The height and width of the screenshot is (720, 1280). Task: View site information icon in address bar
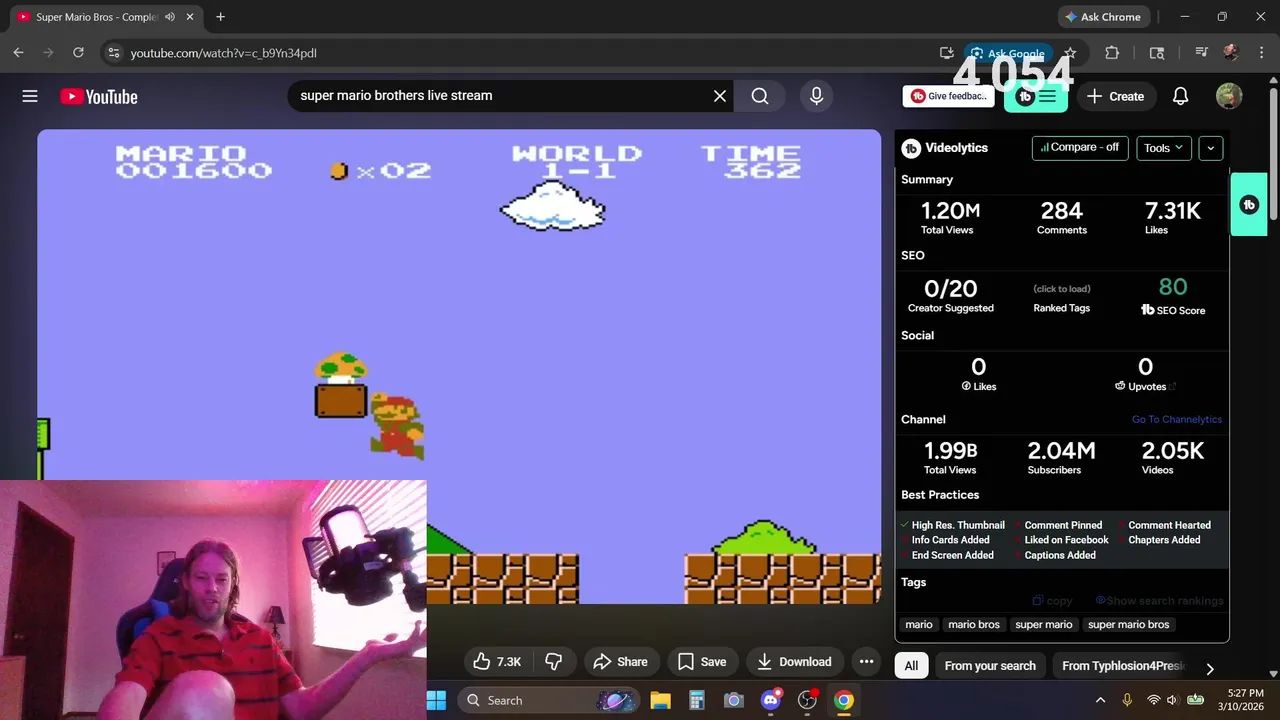tap(113, 53)
